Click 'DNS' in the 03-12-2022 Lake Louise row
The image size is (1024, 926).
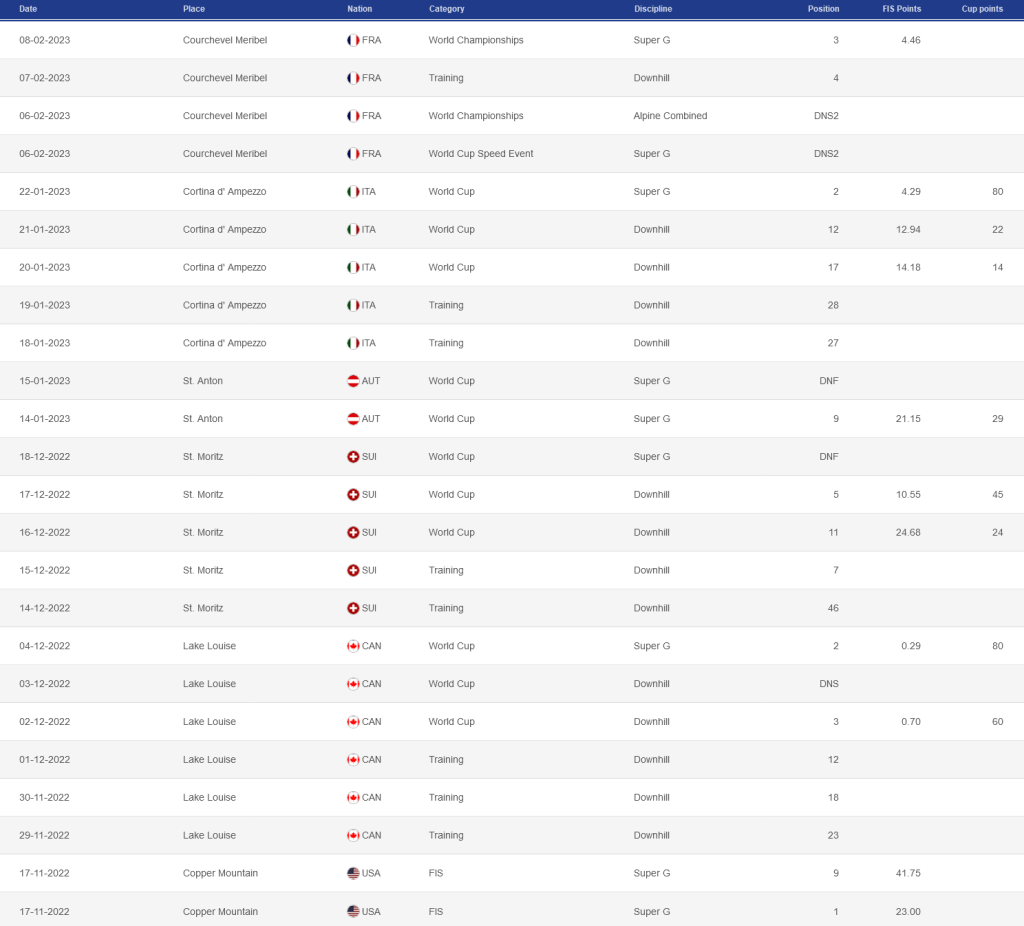pyautogui.click(x=829, y=684)
